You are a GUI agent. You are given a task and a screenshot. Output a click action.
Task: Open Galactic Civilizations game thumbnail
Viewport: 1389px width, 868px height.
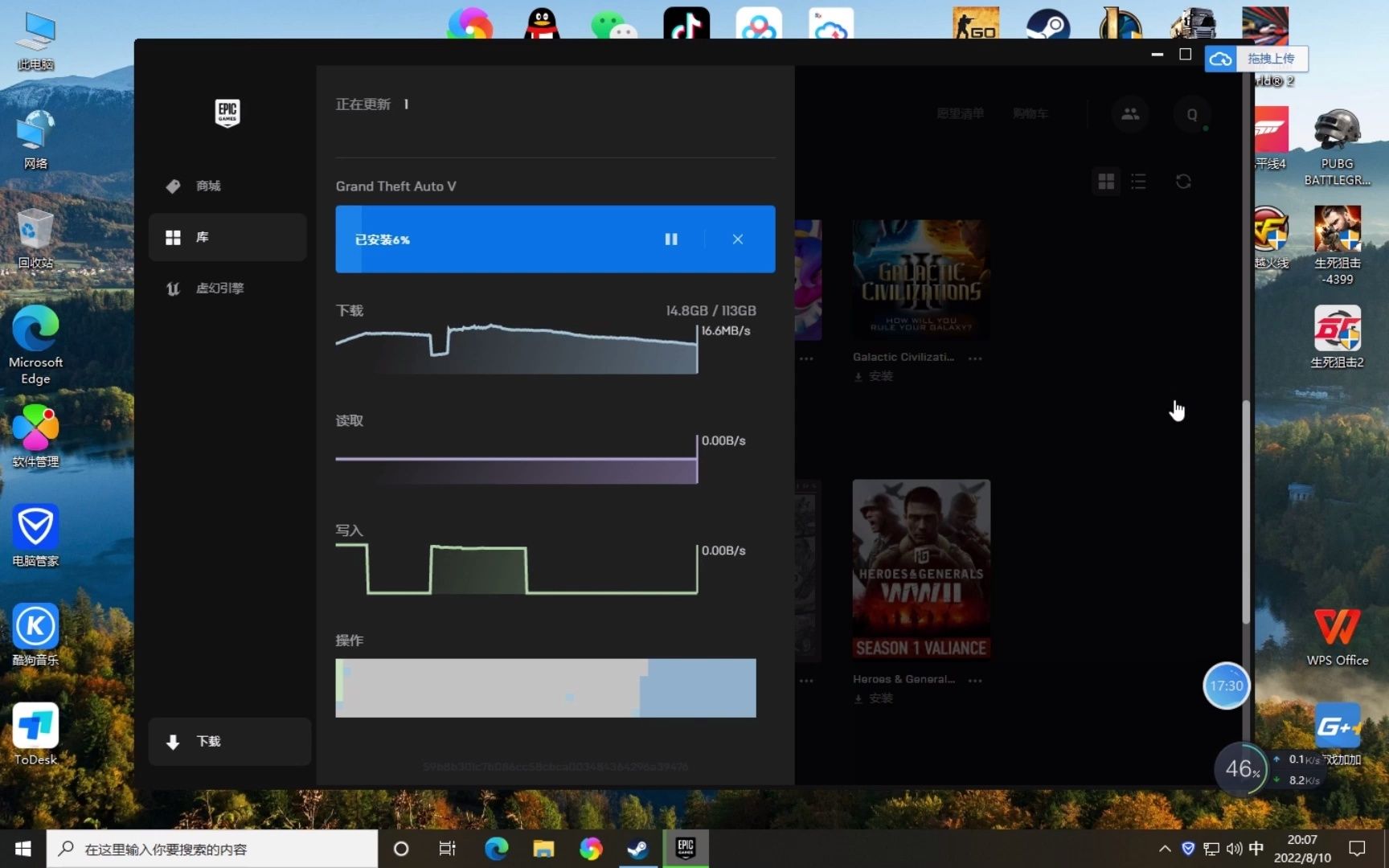point(921,280)
